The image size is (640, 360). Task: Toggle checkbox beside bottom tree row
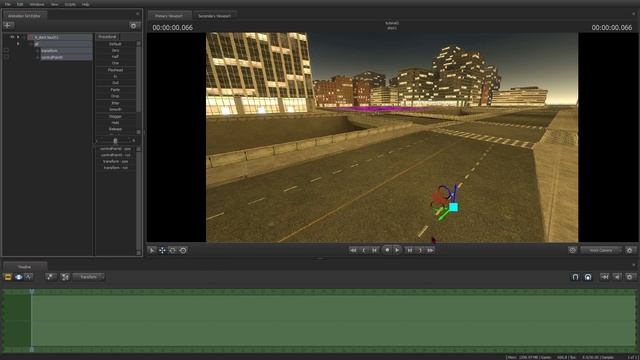pos(6,57)
